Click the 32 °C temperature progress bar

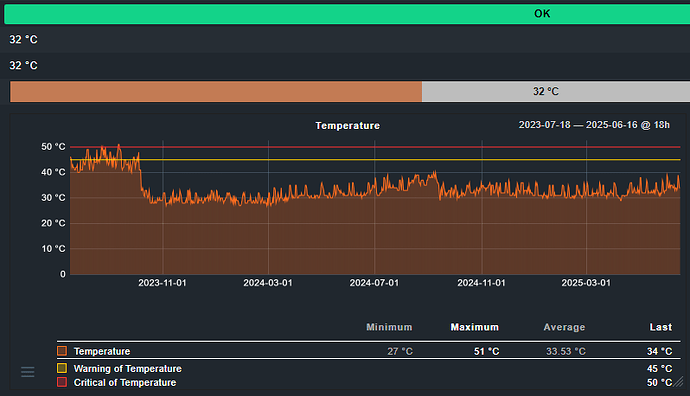(x=350, y=91)
